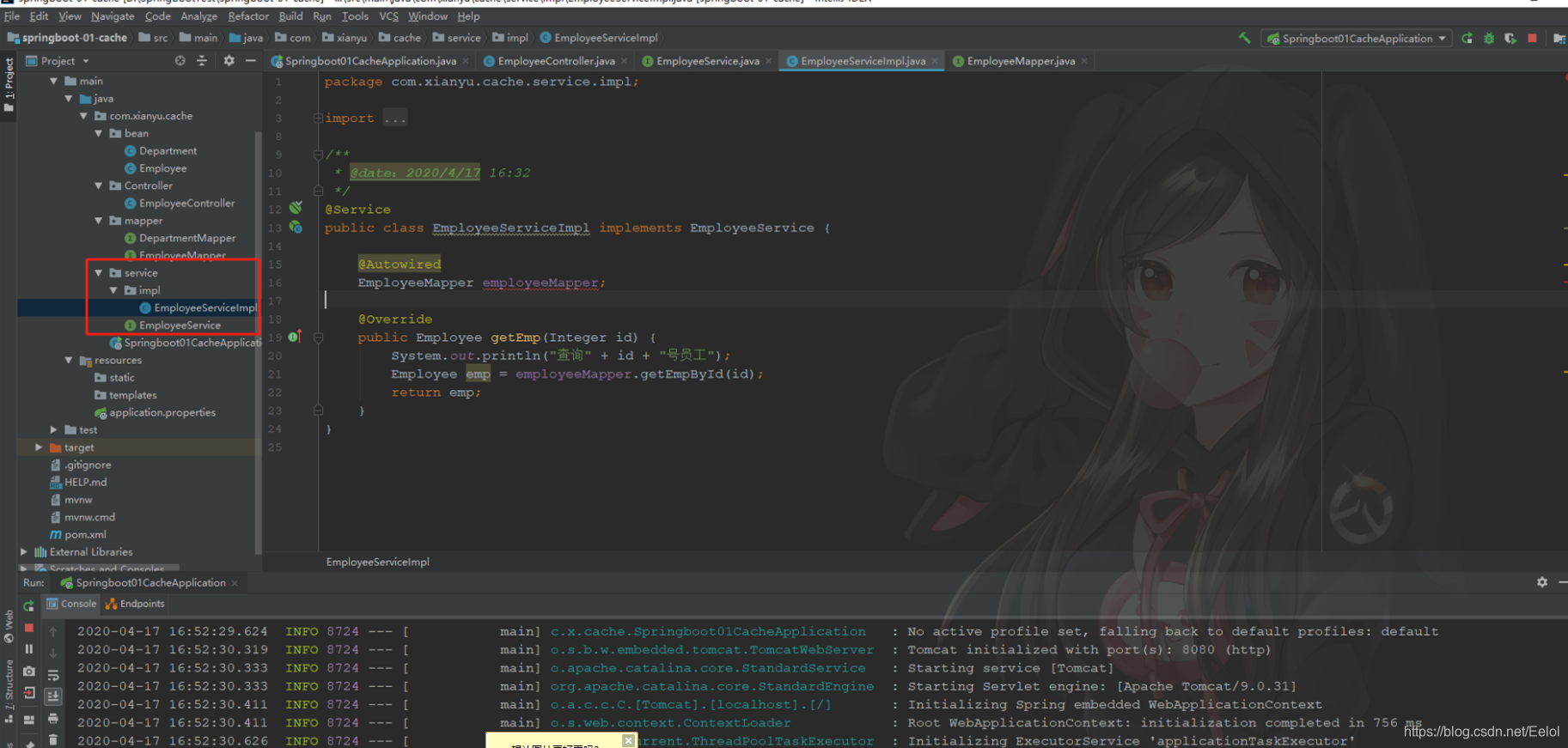
Task: Click the Locate file target icon in Project panel
Action: [180, 61]
